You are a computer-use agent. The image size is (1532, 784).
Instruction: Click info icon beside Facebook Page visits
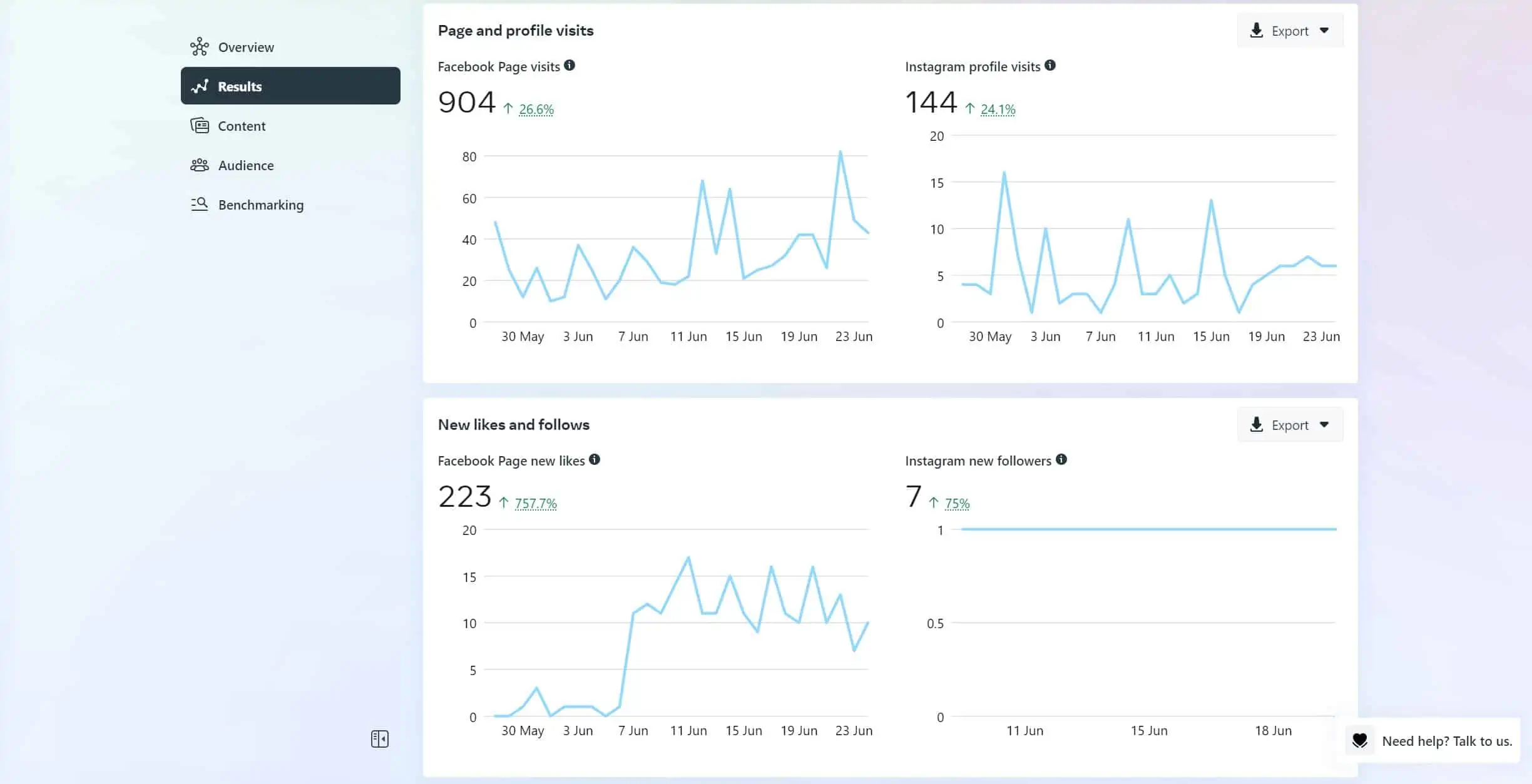click(569, 65)
